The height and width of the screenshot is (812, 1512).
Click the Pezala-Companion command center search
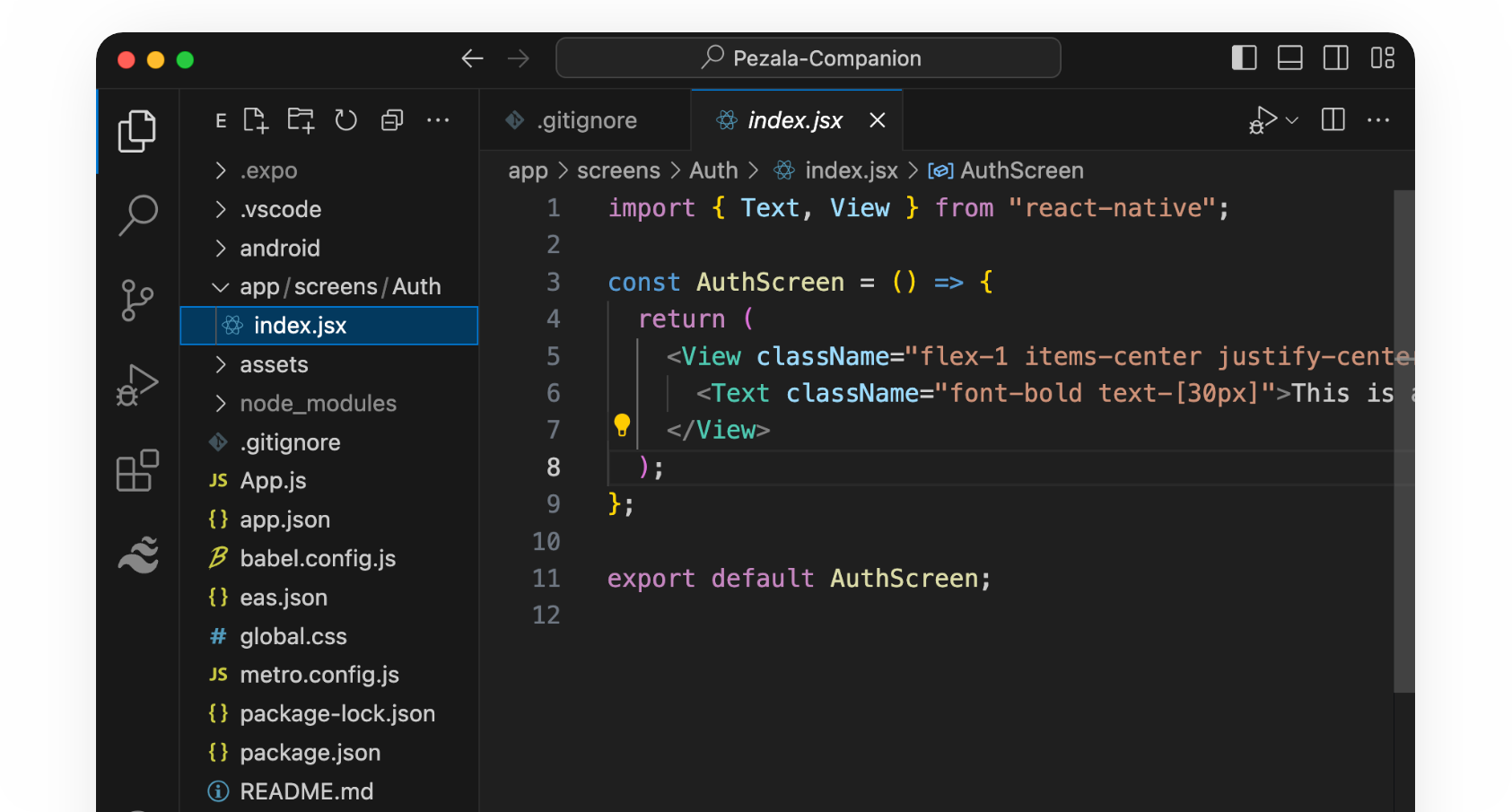coord(808,58)
